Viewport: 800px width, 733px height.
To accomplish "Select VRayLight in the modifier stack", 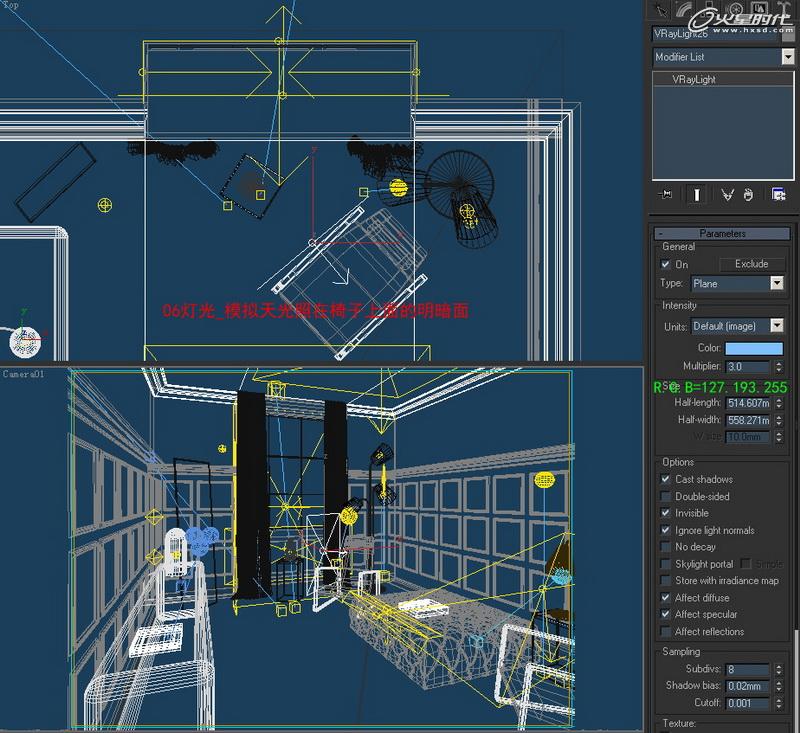I will (693, 80).
